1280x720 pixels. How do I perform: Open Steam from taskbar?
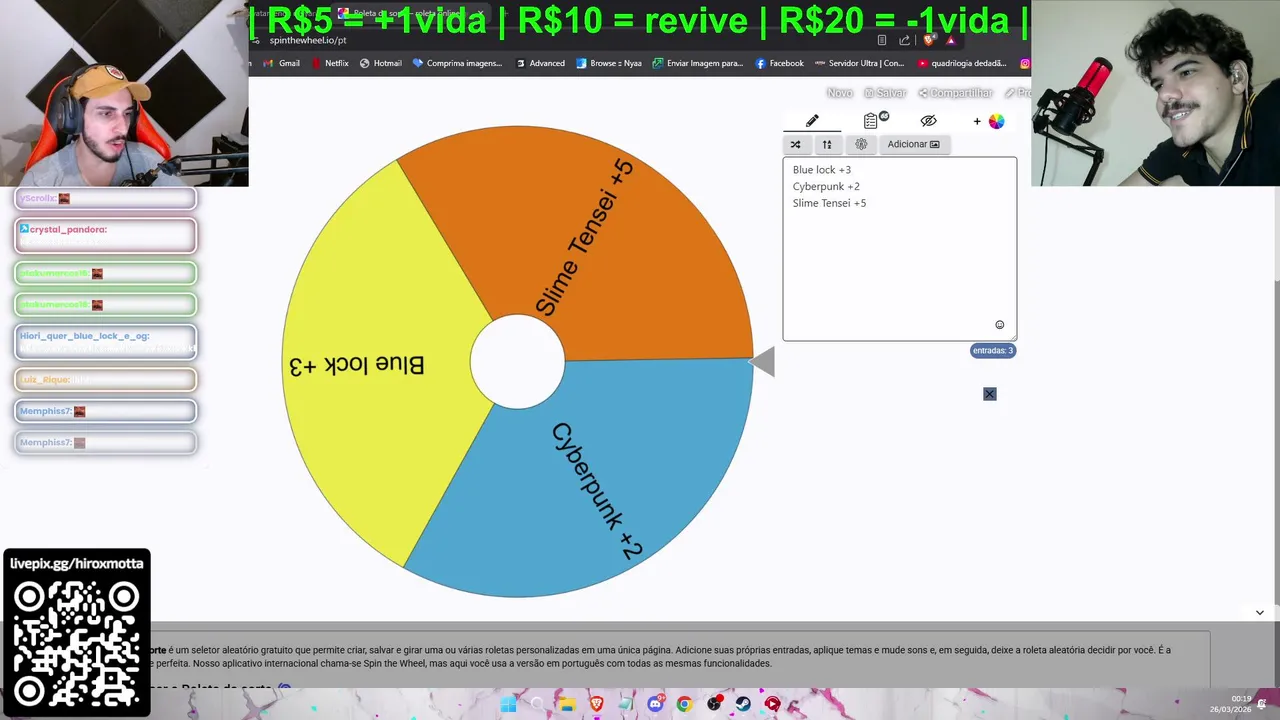click(743, 704)
